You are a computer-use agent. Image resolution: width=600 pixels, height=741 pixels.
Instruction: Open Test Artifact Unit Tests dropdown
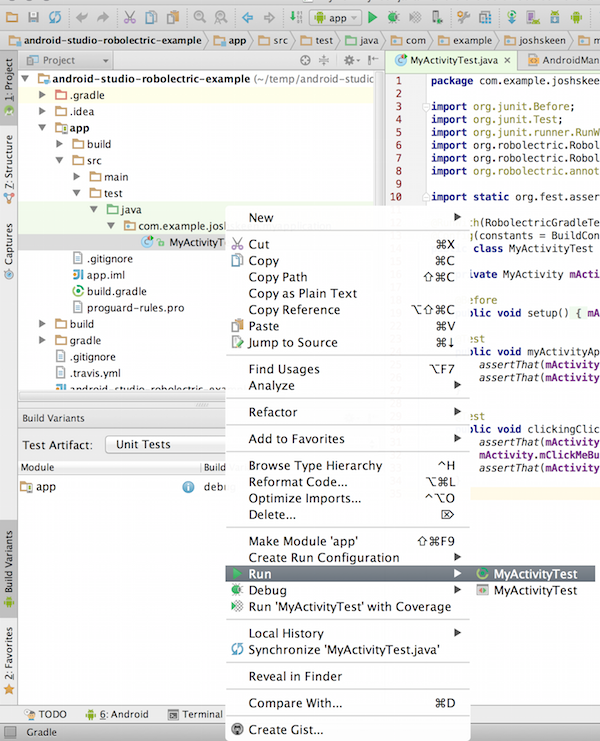[x=165, y=445]
